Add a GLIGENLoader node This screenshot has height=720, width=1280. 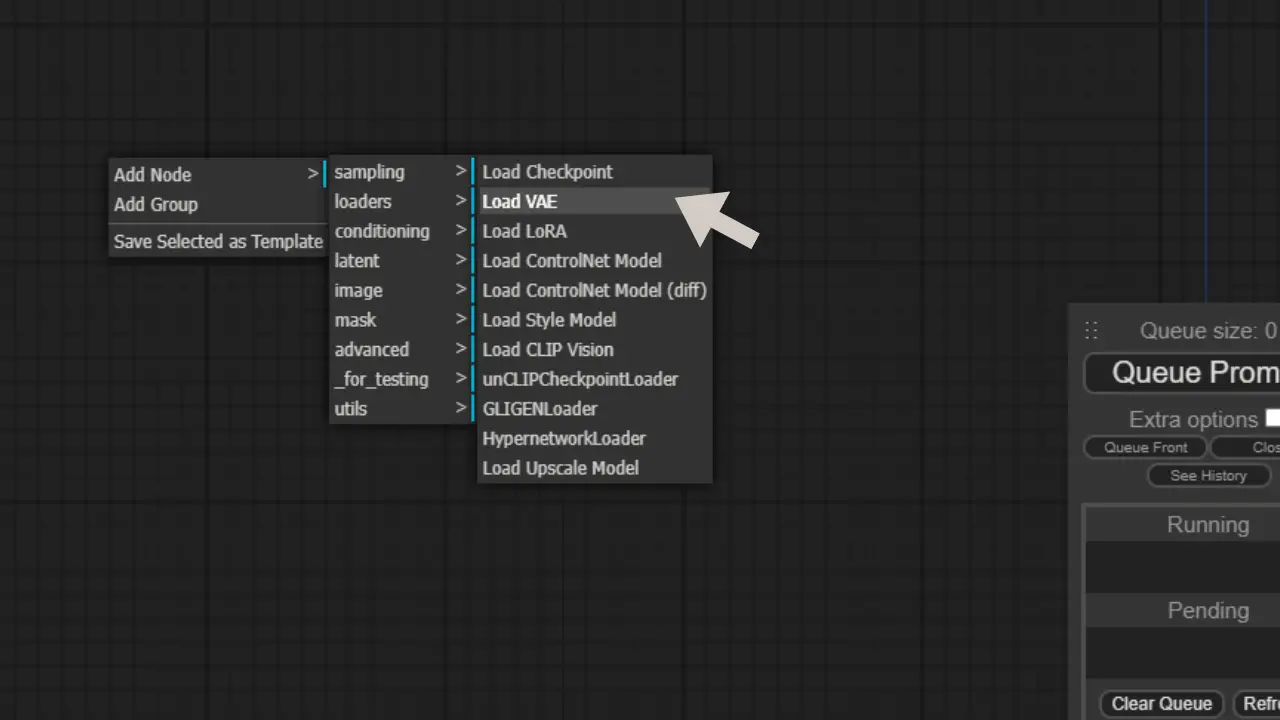(595, 409)
